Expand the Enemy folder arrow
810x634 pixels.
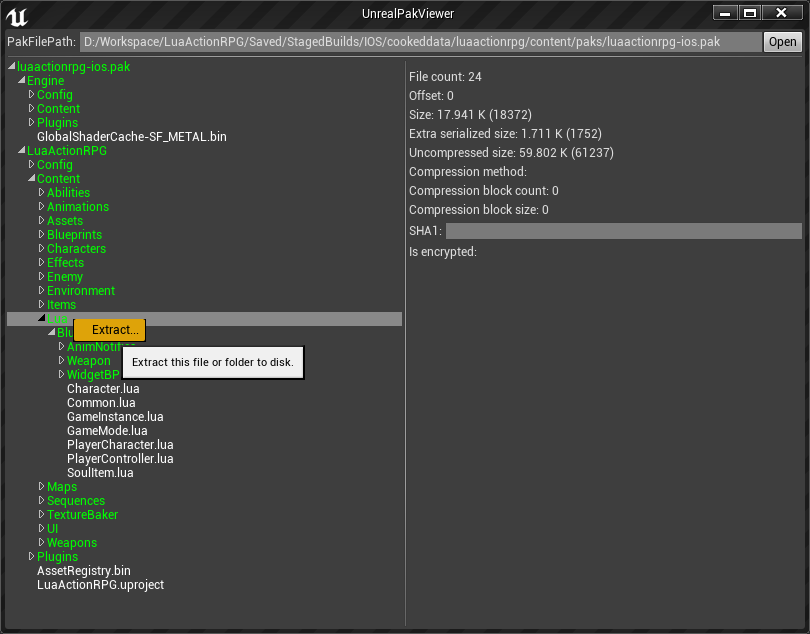click(42, 276)
